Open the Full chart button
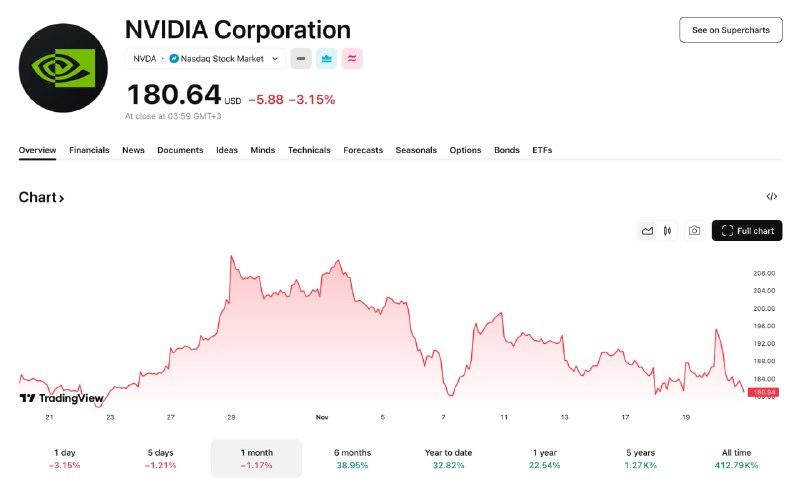The width and height of the screenshot is (800, 497). (x=747, y=231)
